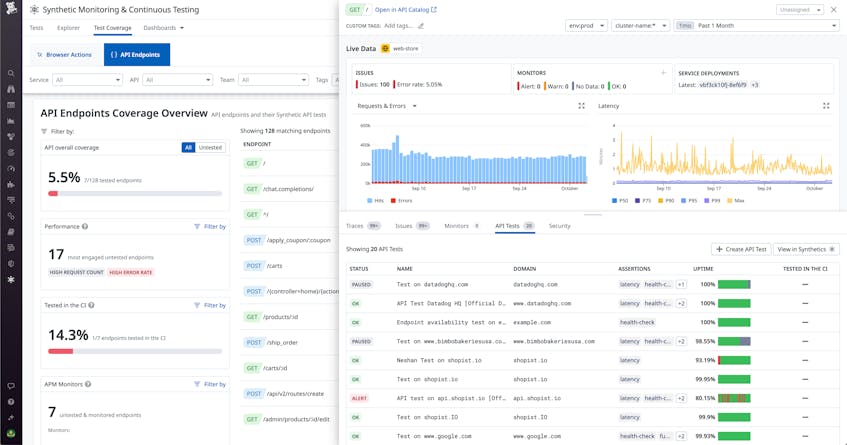Select the API Endpoints tab

(x=137, y=55)
